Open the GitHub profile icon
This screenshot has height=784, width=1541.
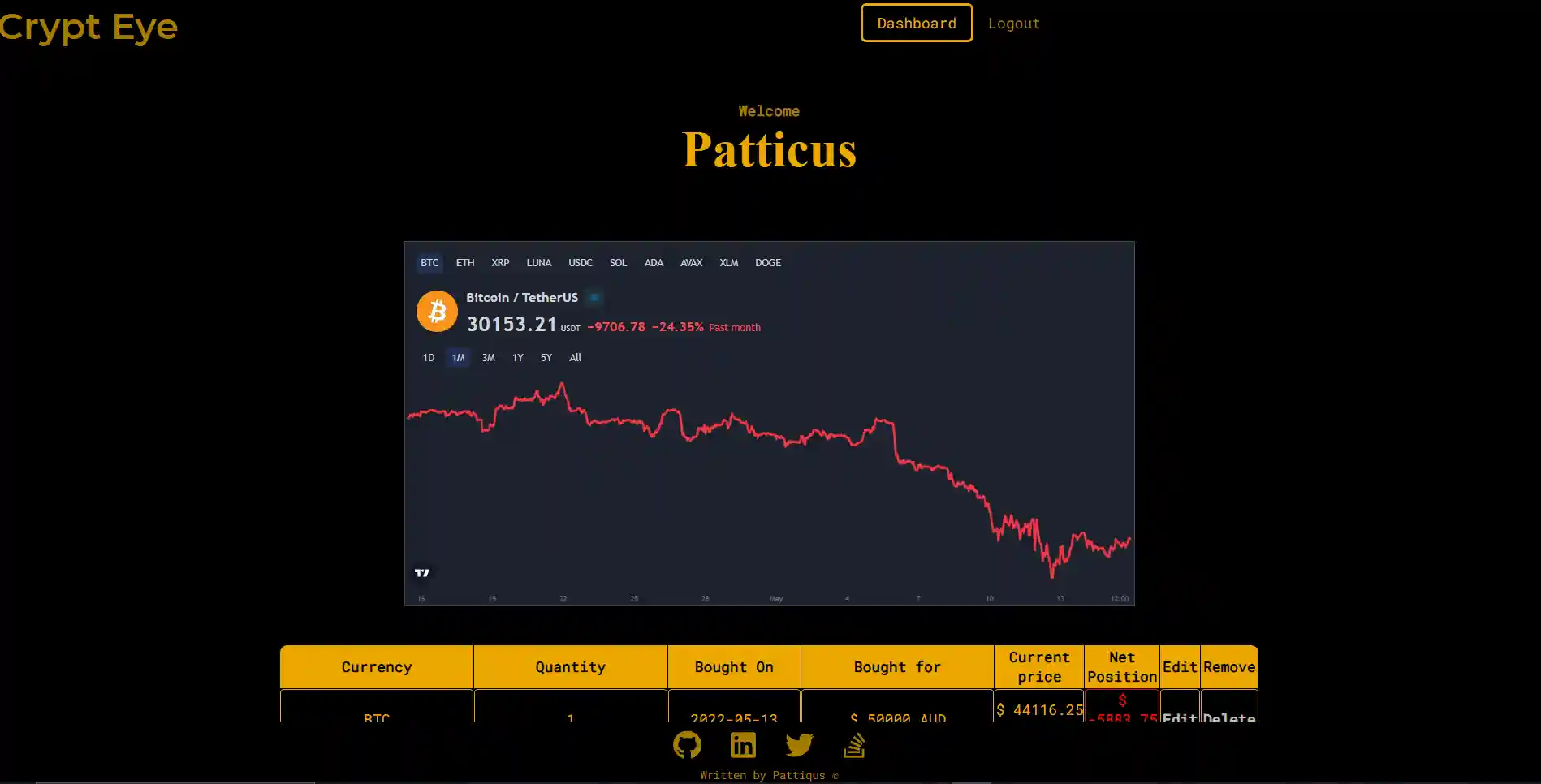coord(687,744)
